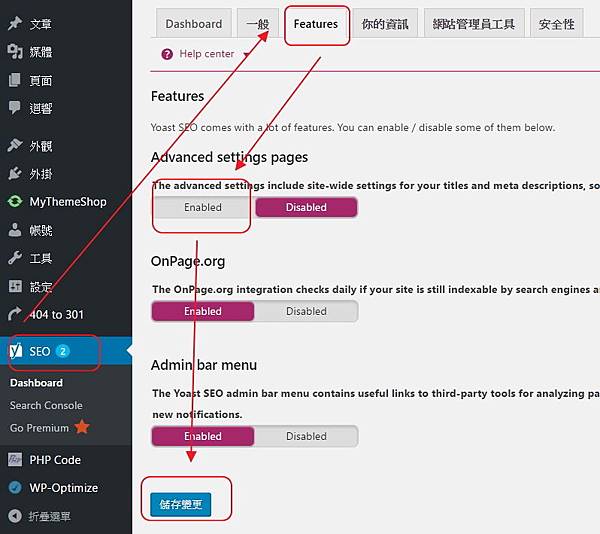Click the paintbrush icon beside 外觀
Image resolution: width=600 pixels, height=534 pixels.
[x=15, y=145]
